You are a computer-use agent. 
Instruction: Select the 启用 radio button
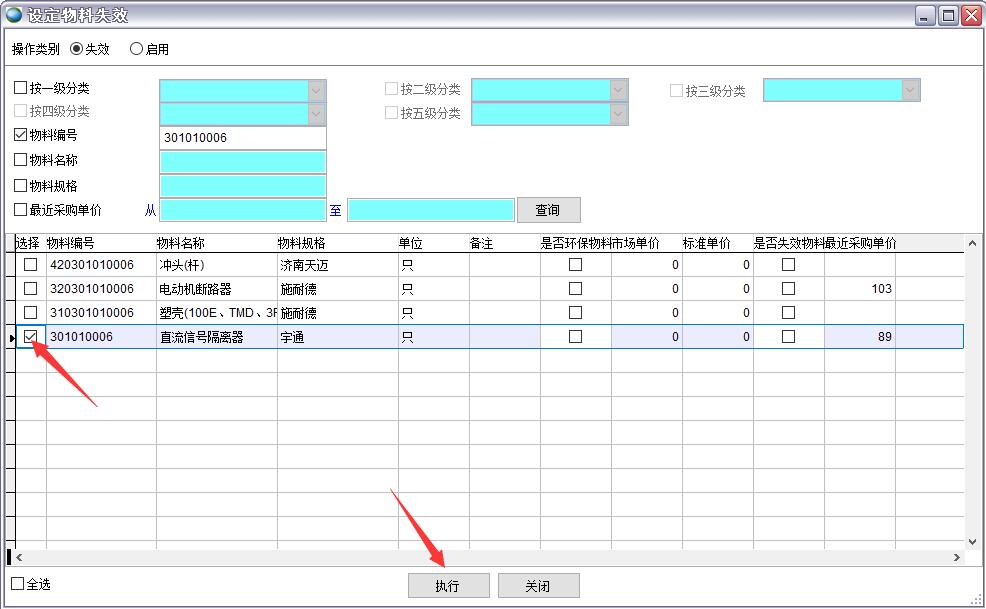(136, 48)
